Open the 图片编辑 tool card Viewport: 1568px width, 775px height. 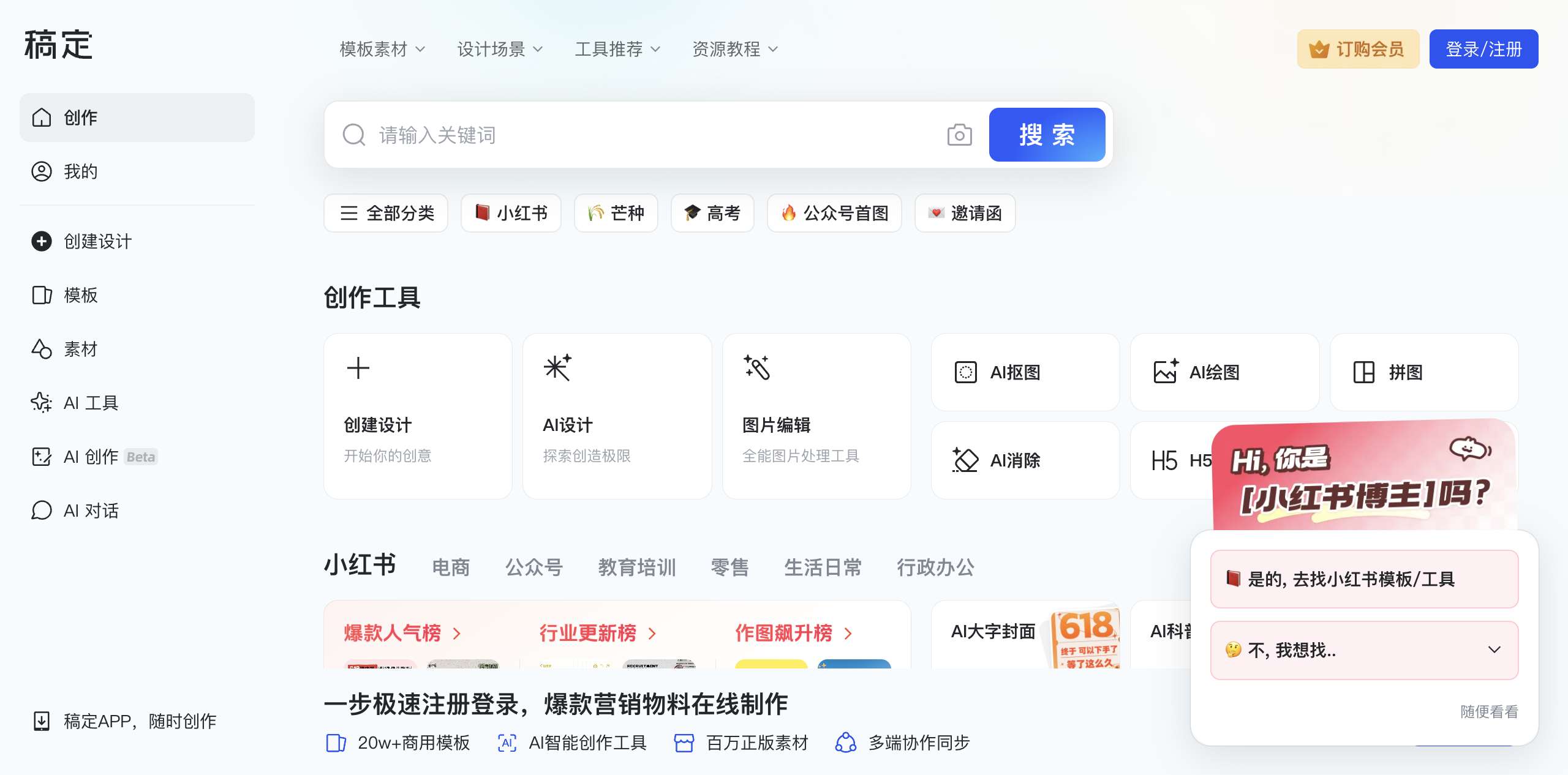816,416
